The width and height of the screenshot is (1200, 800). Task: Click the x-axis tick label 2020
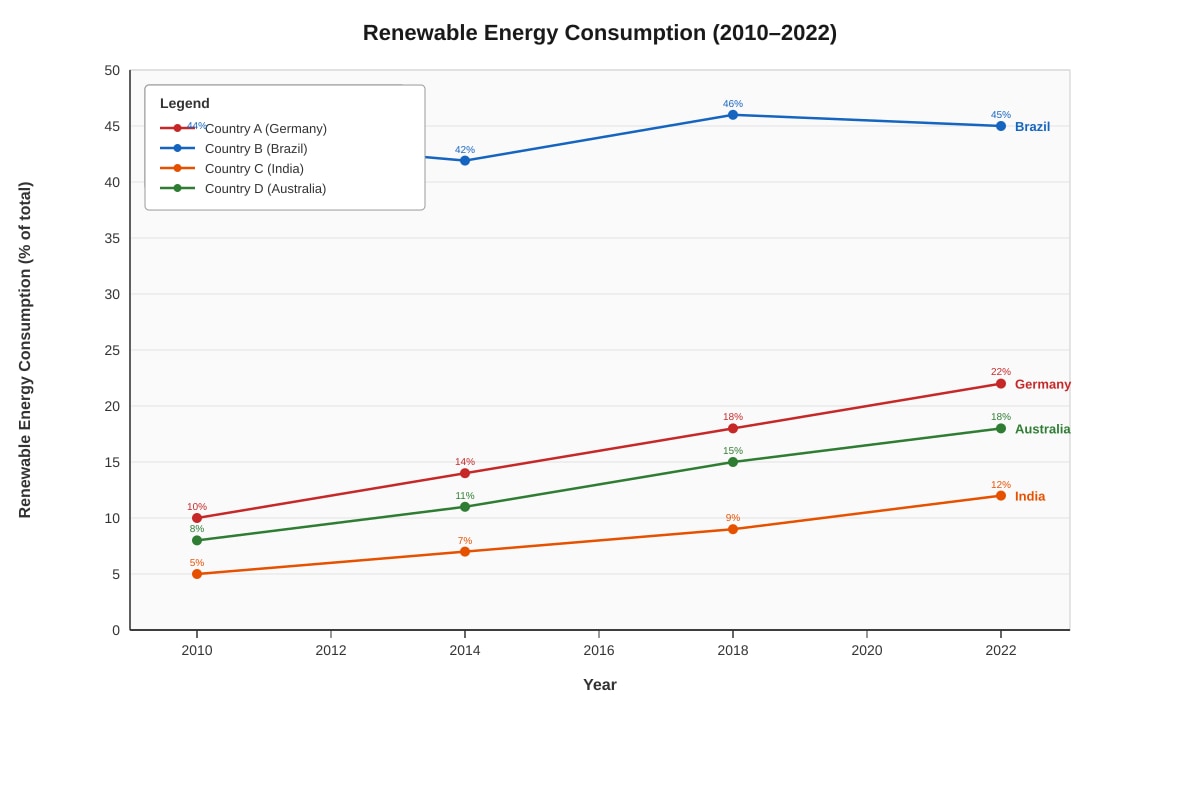tap(867, 650)
